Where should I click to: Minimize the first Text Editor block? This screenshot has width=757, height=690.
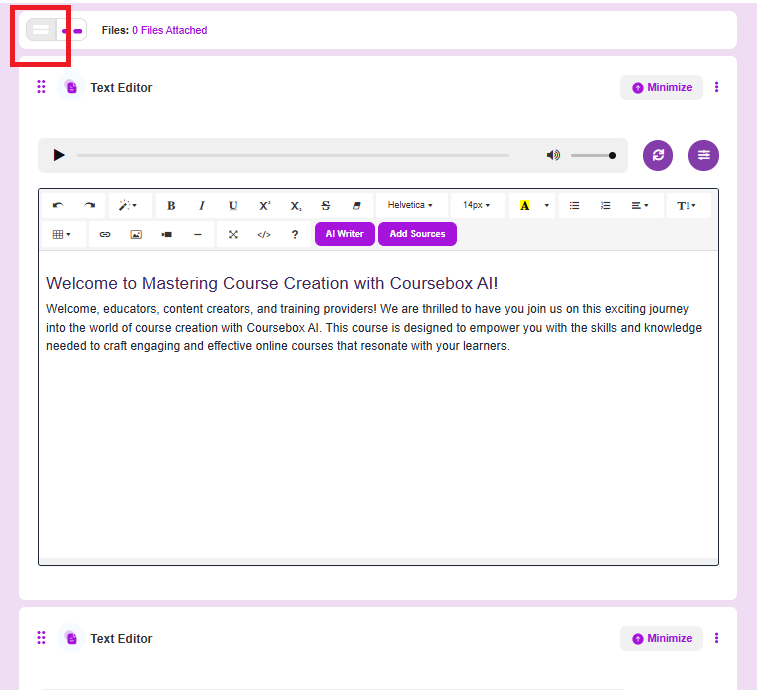[x=661, y=87]
